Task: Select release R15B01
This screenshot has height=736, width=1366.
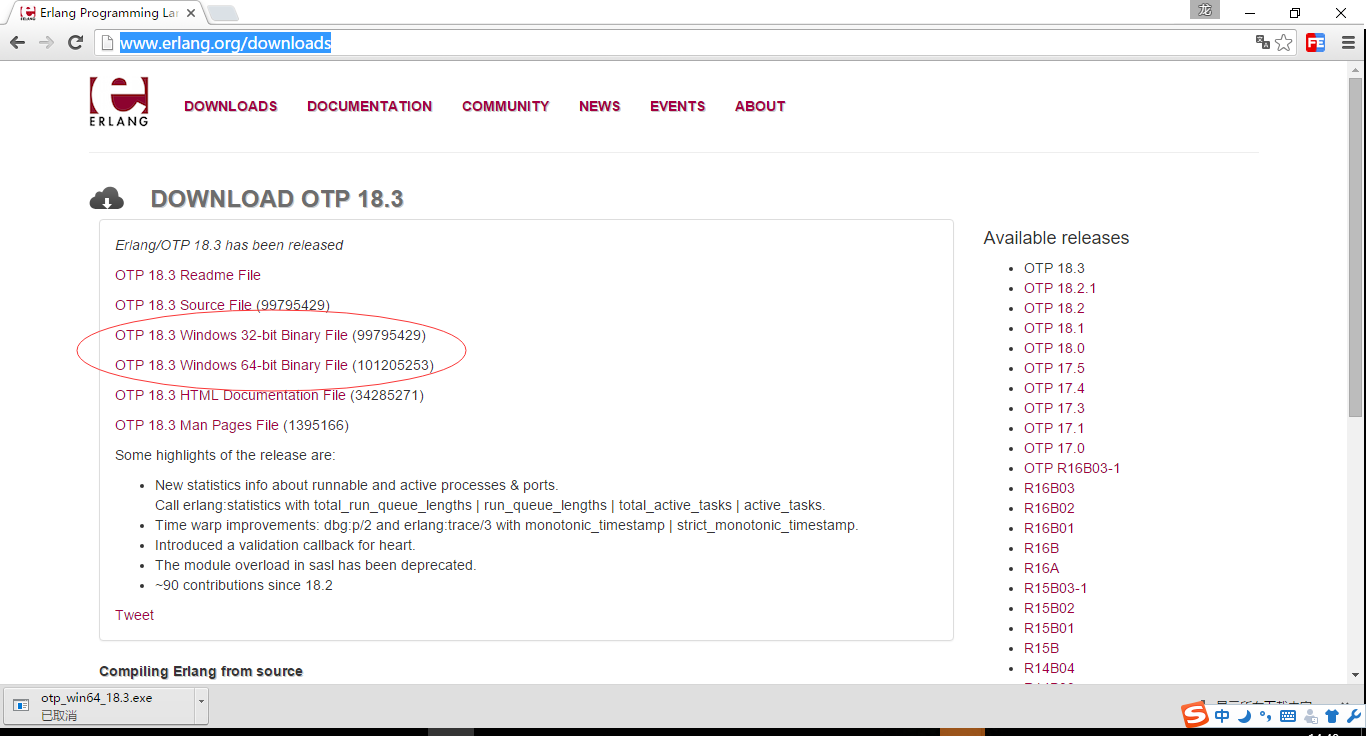Action: pyautogui.click(x=1049, y=628)
